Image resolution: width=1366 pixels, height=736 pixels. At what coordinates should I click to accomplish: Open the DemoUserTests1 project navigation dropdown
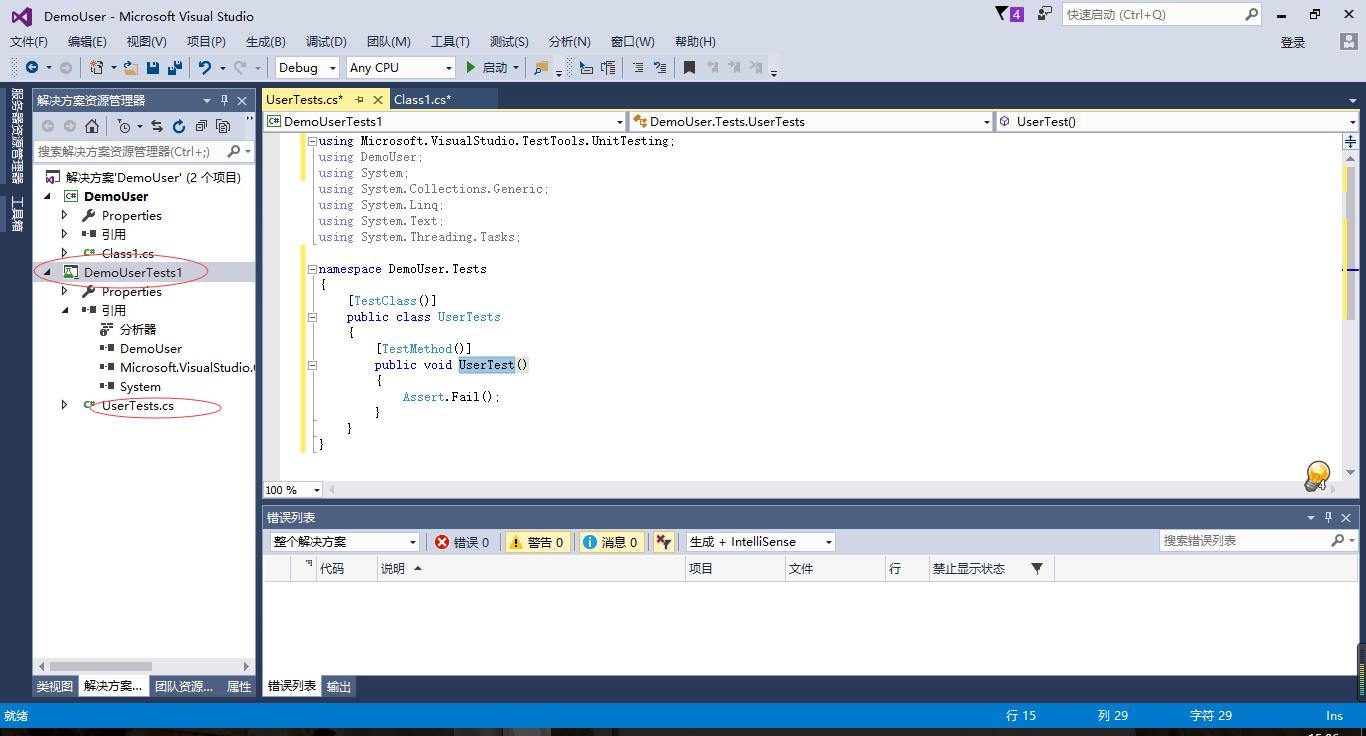tap(445, 121)
